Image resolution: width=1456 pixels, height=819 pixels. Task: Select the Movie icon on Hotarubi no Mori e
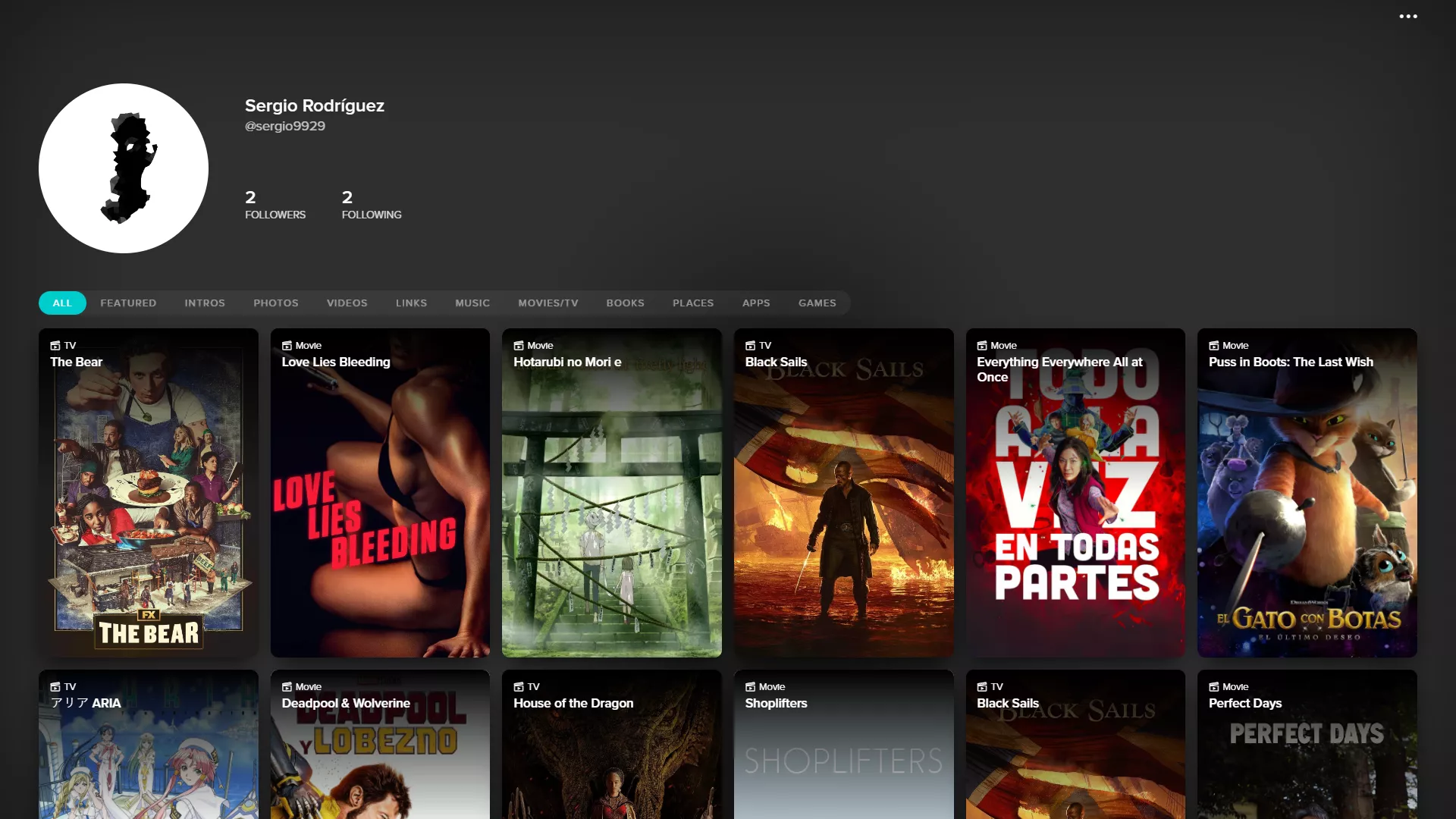point(520,345)
